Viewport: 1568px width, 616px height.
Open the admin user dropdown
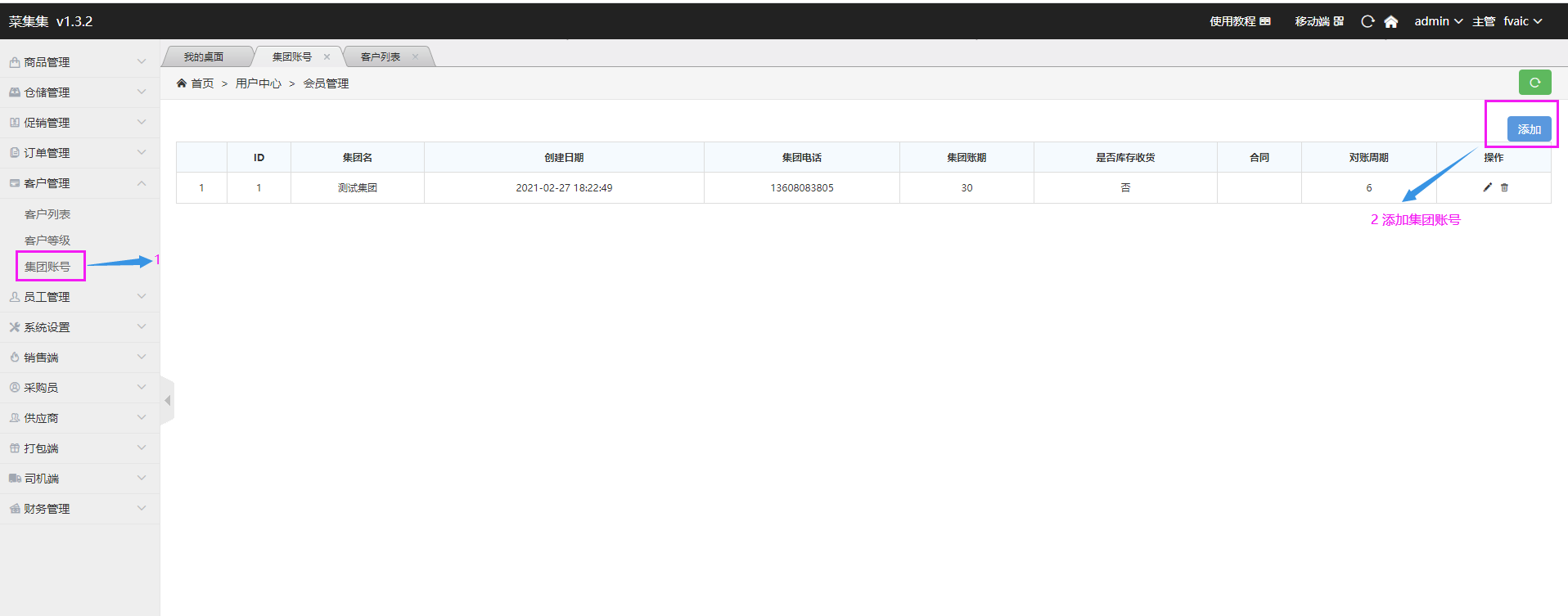[1438, 21]
